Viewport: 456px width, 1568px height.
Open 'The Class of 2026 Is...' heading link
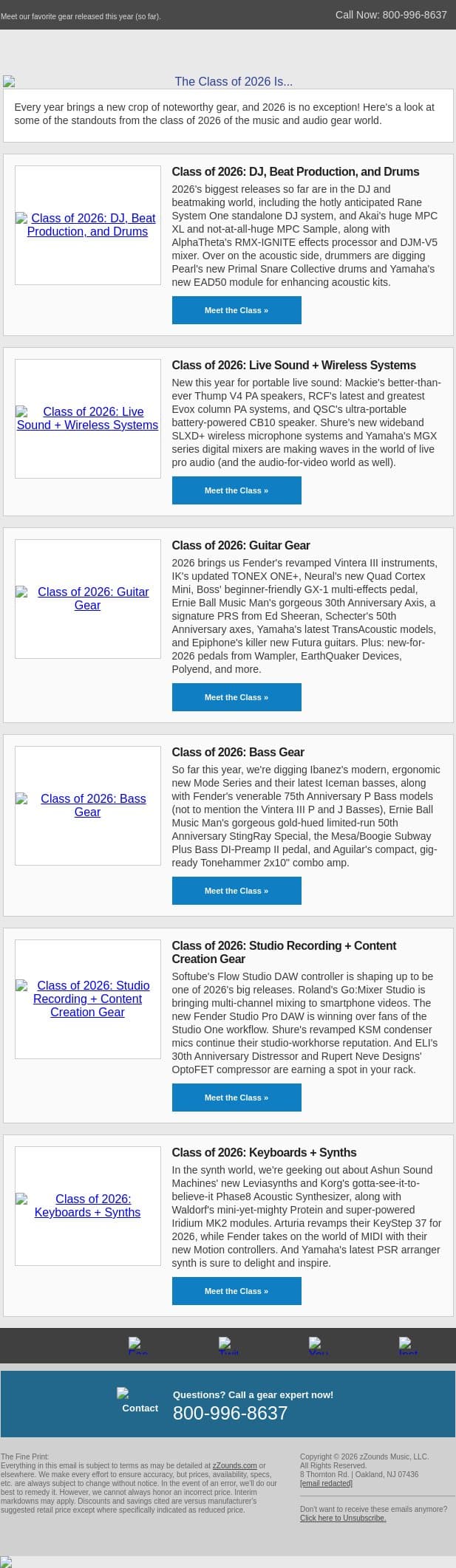[234, 81]
